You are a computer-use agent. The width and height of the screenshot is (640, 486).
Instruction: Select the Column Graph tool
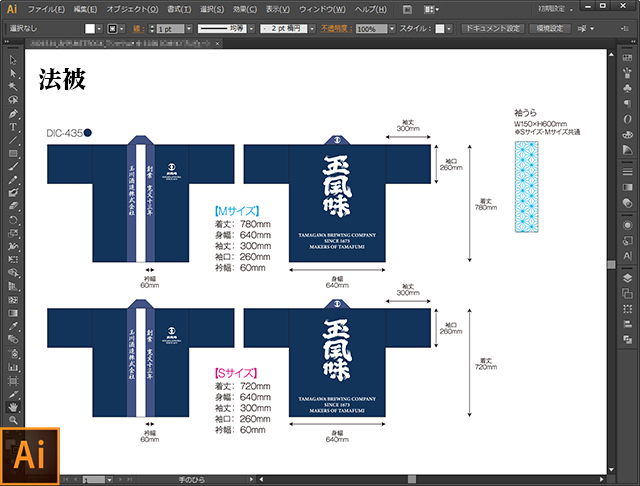point(13,367)
